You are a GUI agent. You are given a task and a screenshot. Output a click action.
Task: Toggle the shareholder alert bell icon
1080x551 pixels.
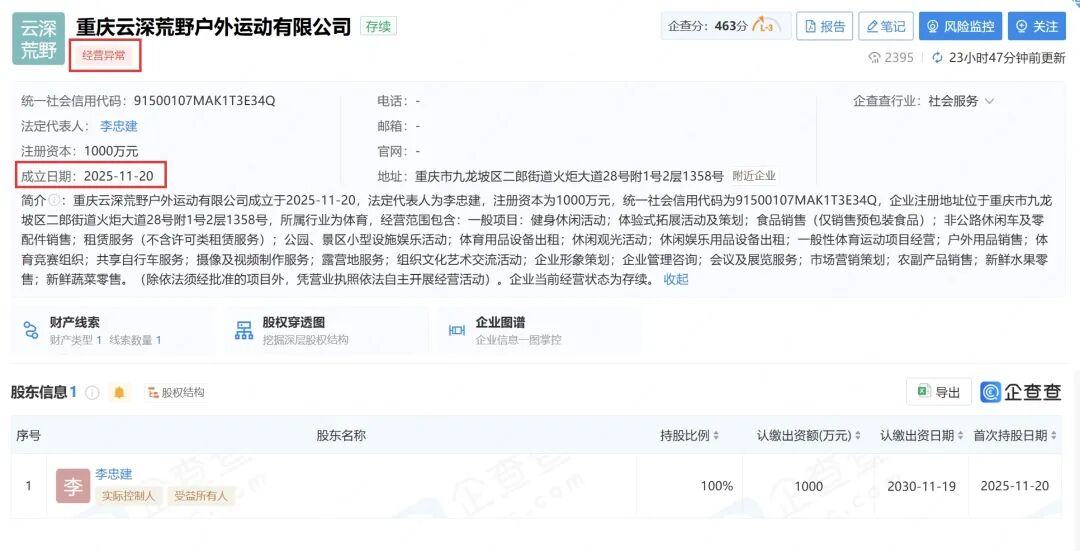pos(119,393)
